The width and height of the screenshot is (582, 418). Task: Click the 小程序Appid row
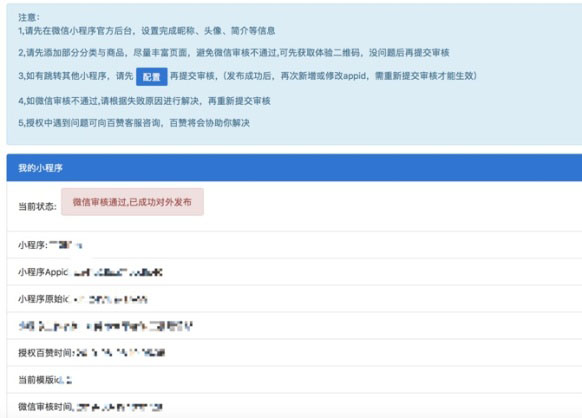point(294,272)
